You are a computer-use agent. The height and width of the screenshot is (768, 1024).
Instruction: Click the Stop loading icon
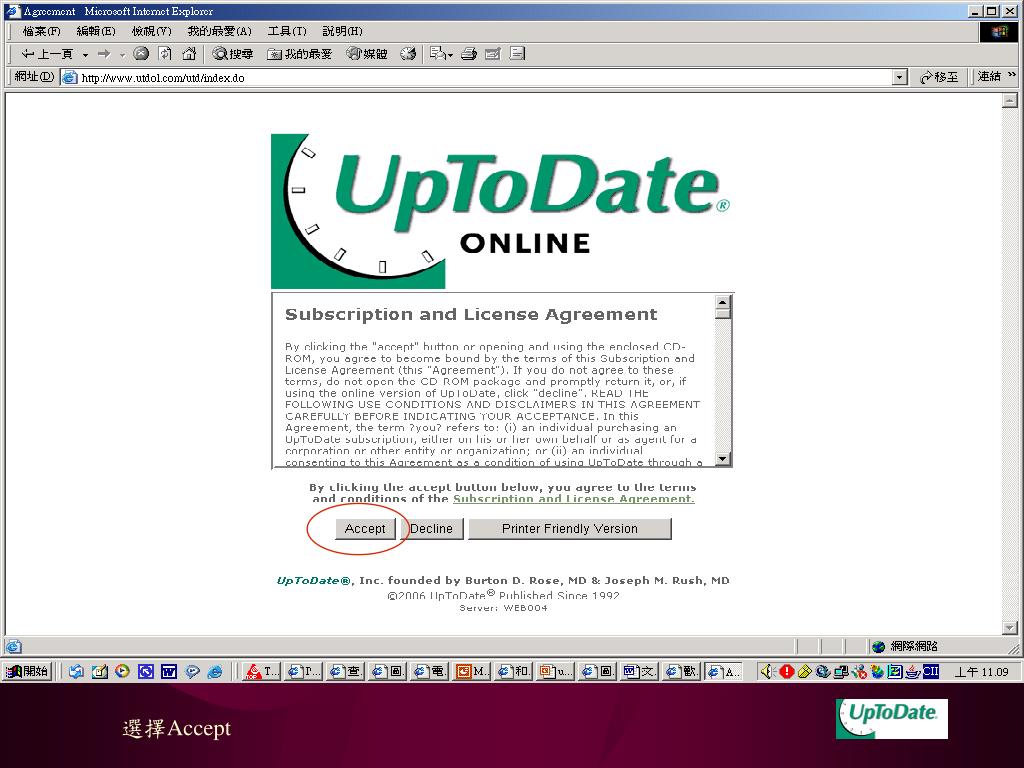coord(141,54)
